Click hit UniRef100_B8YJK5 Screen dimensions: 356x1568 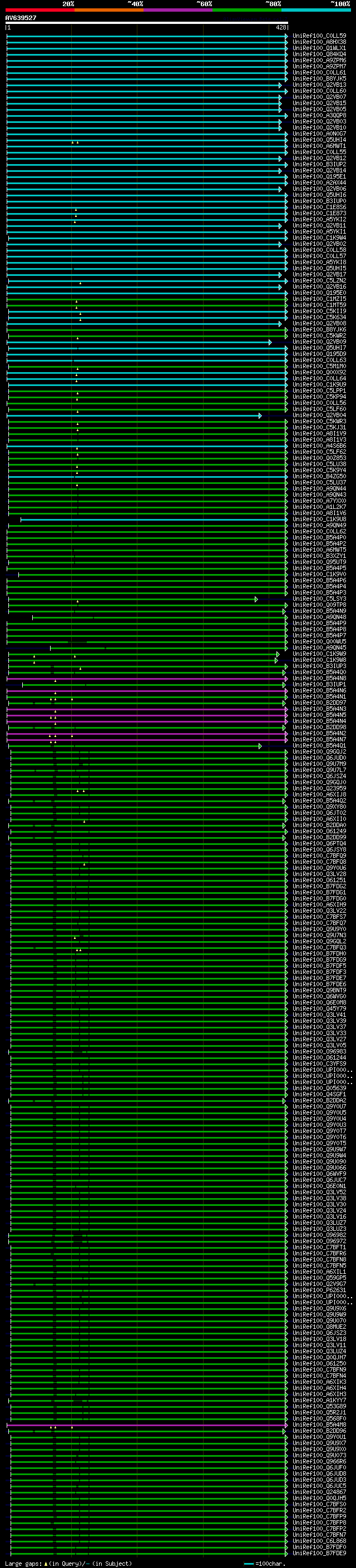[319, 78]
